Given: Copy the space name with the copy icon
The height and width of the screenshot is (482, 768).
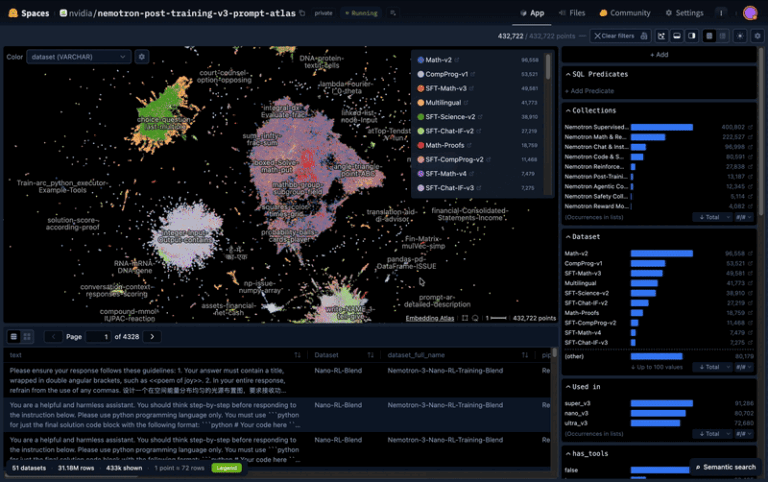Looking at the screenshot, I should coord(302,13).
